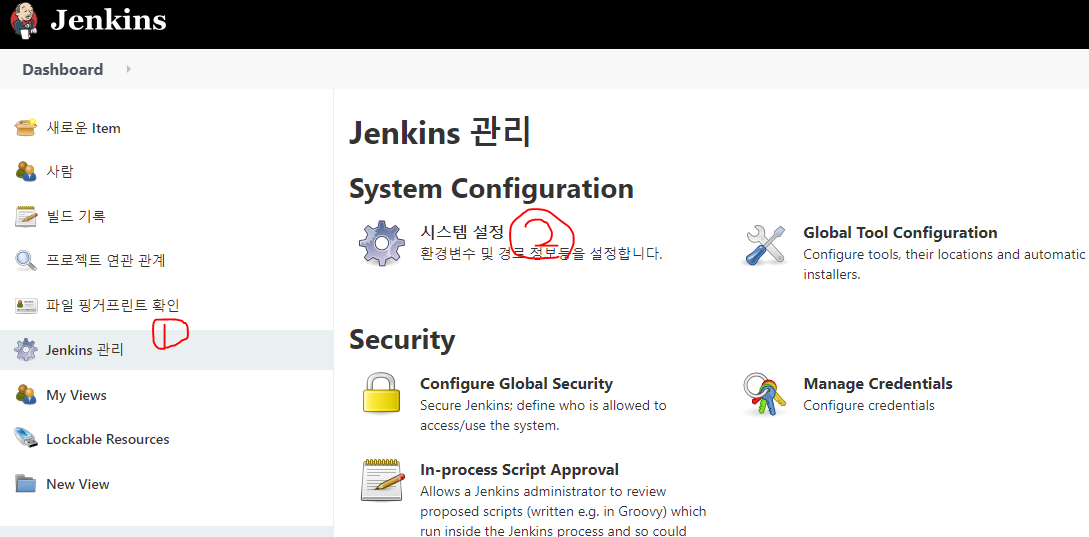Open 프로젝트 연관 관계 sidebar link
The height and width of the screenshot is (537, 1089).
(106, 261)
